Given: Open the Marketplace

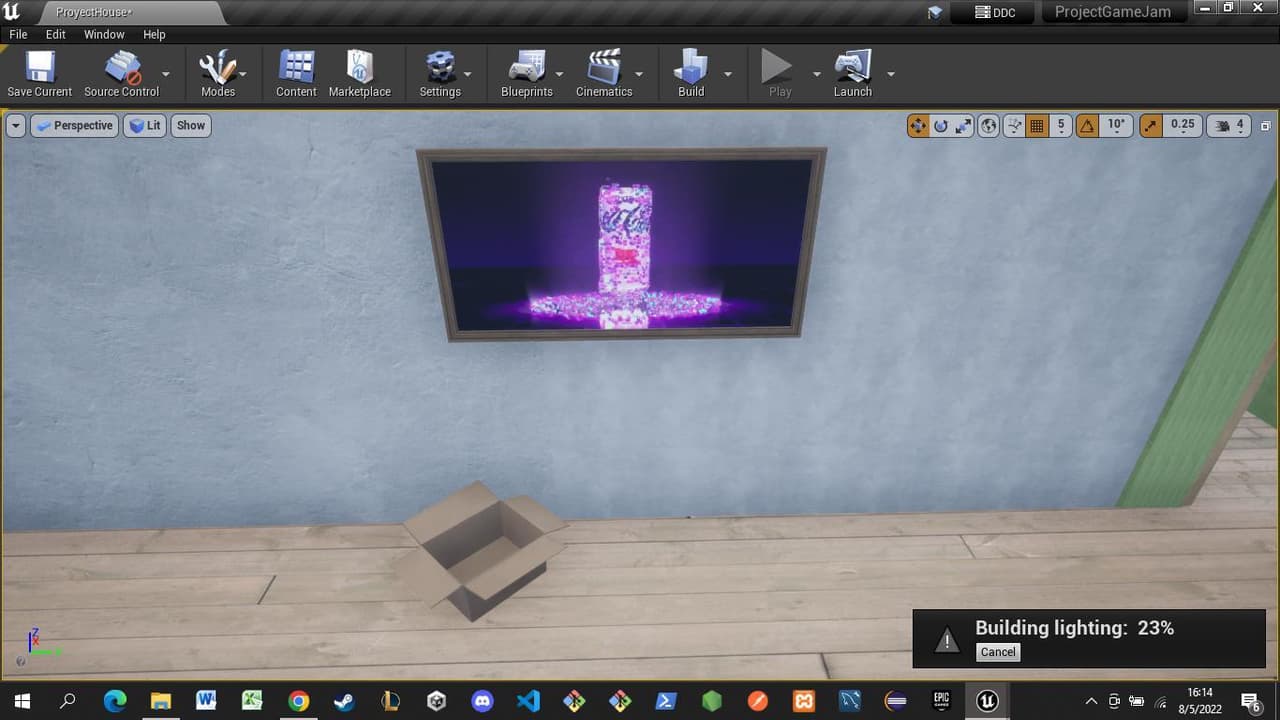Looking at the screenshot, I should pyautogui.click(x=360, y=74).
